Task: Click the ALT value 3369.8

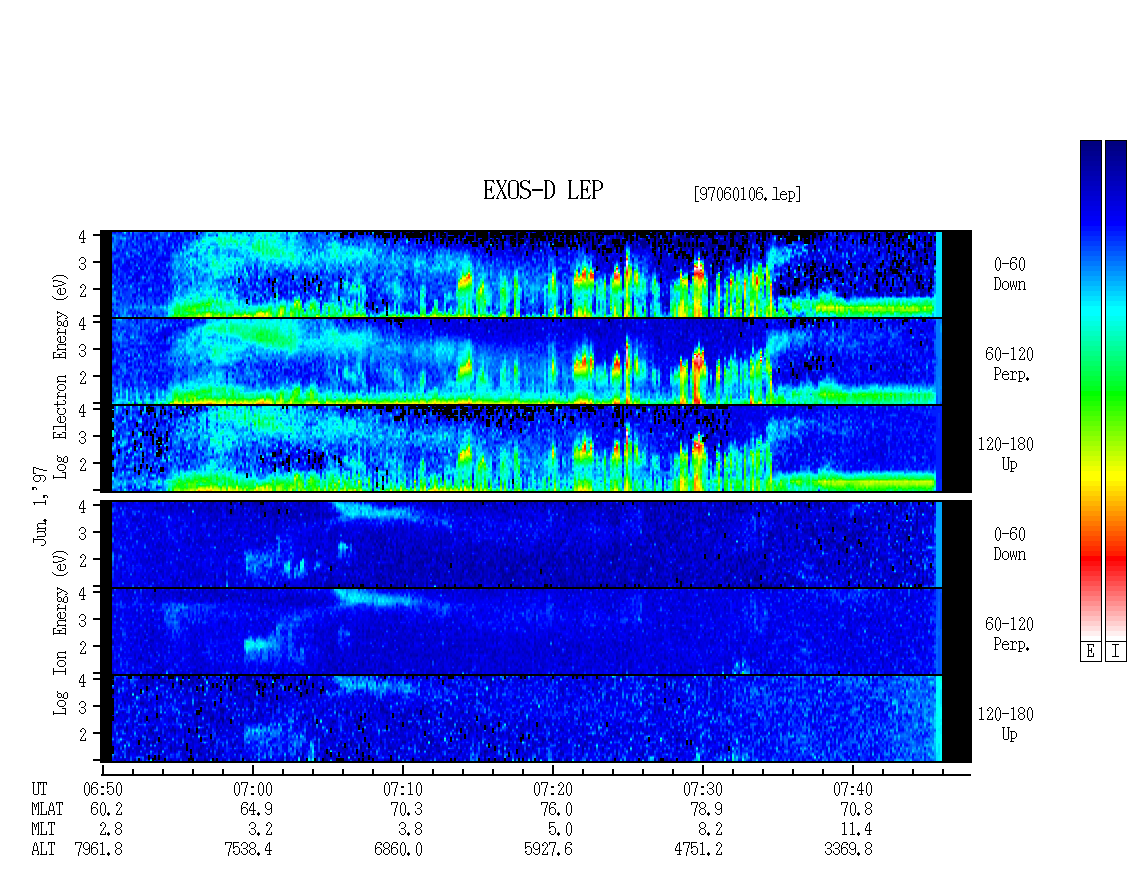Action: (x=848, y=850)
